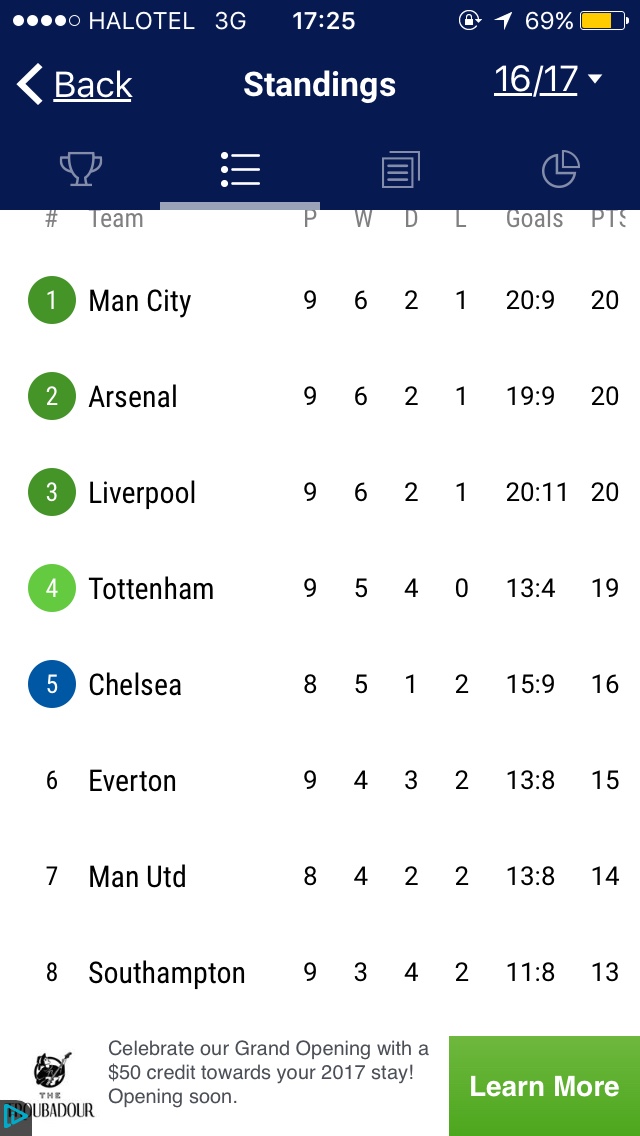640x1136 pixels.
Task: Open the Man City team row
Action: [x=140, y=301]
